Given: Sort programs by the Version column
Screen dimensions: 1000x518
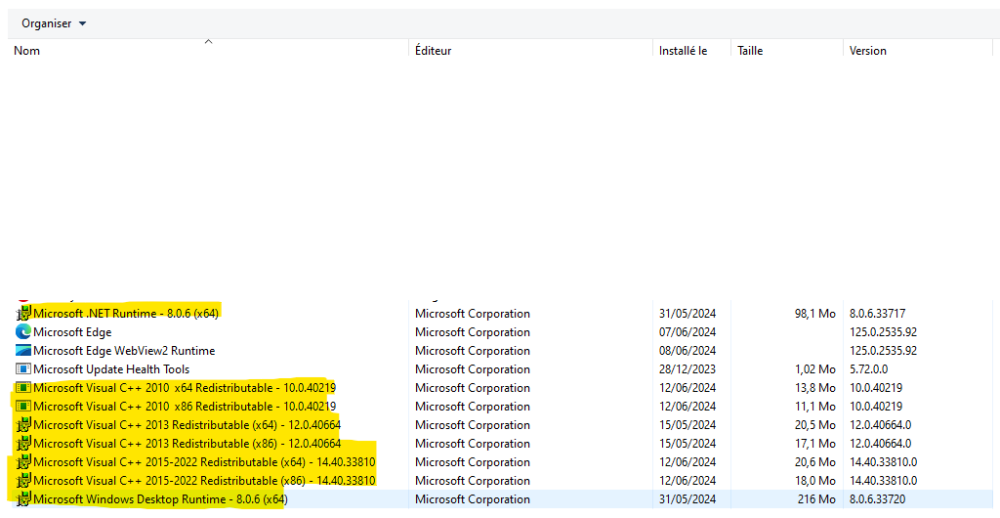Looking at the screenshot, I should tap(867, 51).
